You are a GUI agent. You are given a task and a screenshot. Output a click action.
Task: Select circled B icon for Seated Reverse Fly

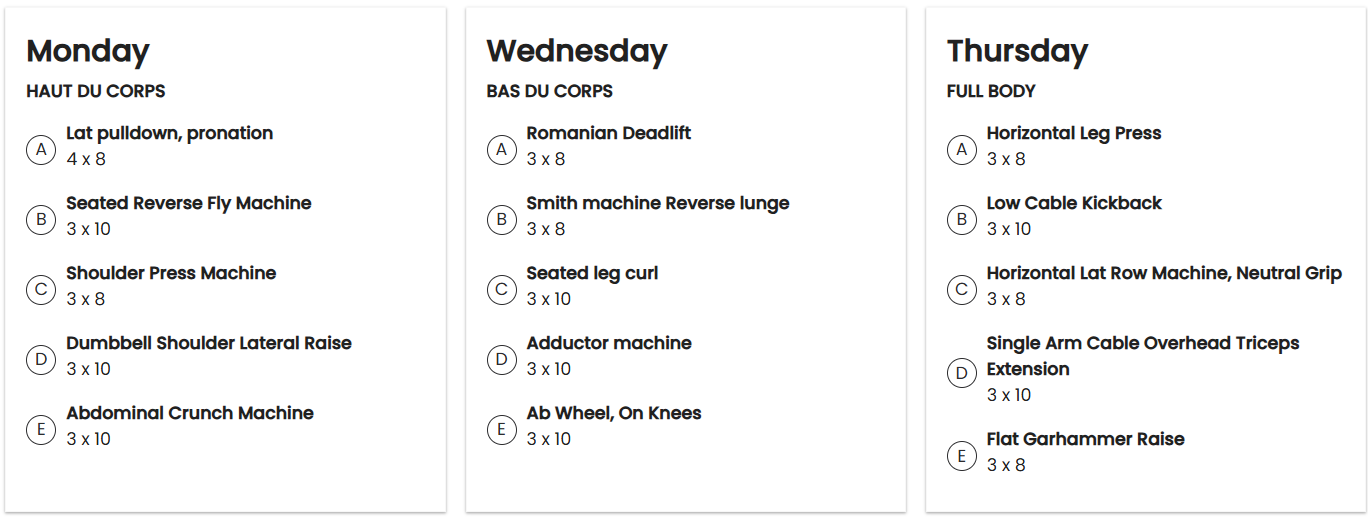pos(41,220)
